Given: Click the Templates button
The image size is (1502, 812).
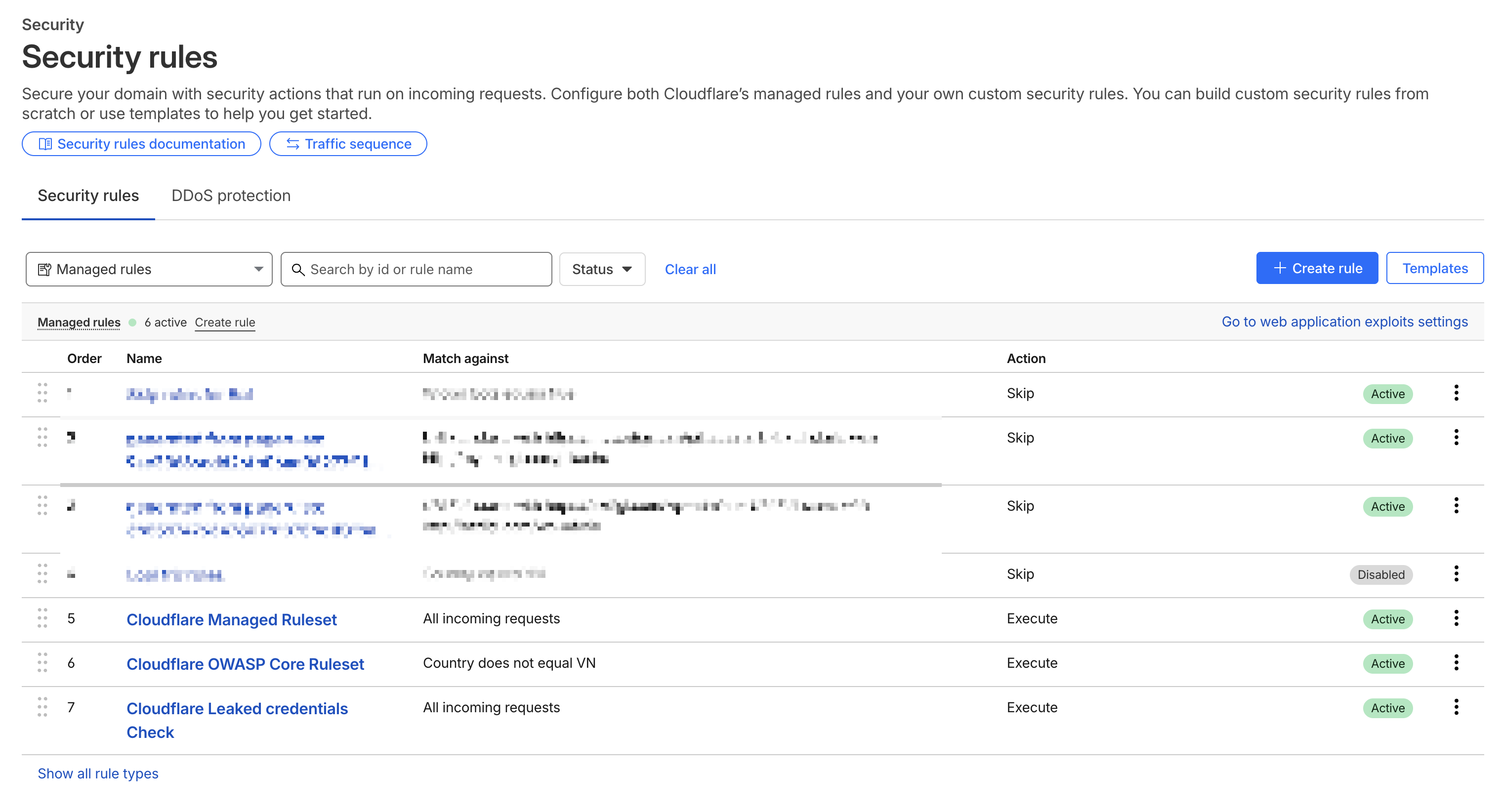Looking at the screenshot, I should point(1434,268).
